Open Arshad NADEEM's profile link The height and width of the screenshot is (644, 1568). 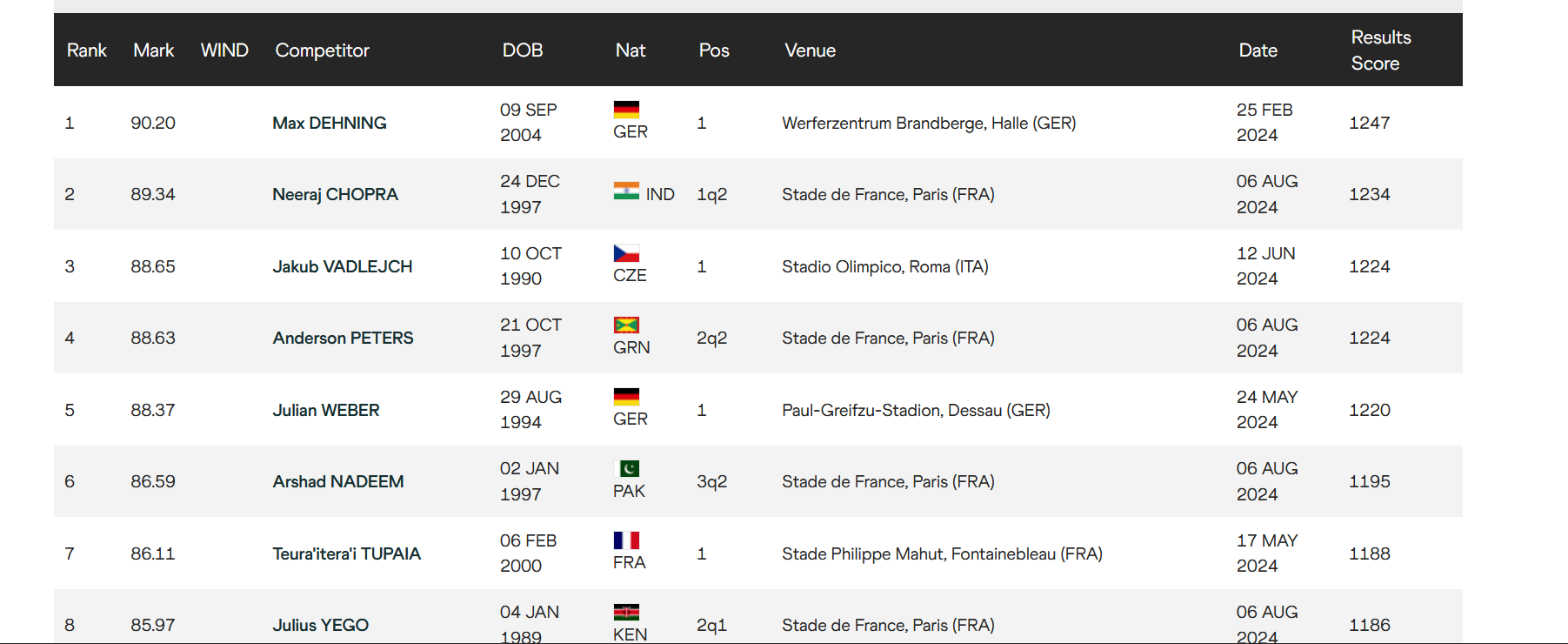point(337,481)
